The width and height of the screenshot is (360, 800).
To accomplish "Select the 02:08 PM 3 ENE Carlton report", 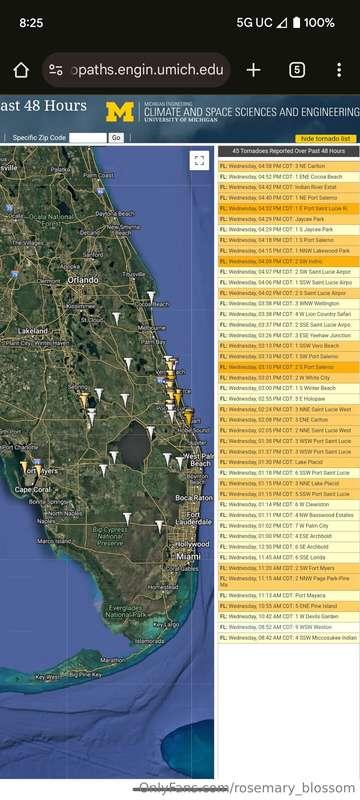I will click(x=289, y=420).
